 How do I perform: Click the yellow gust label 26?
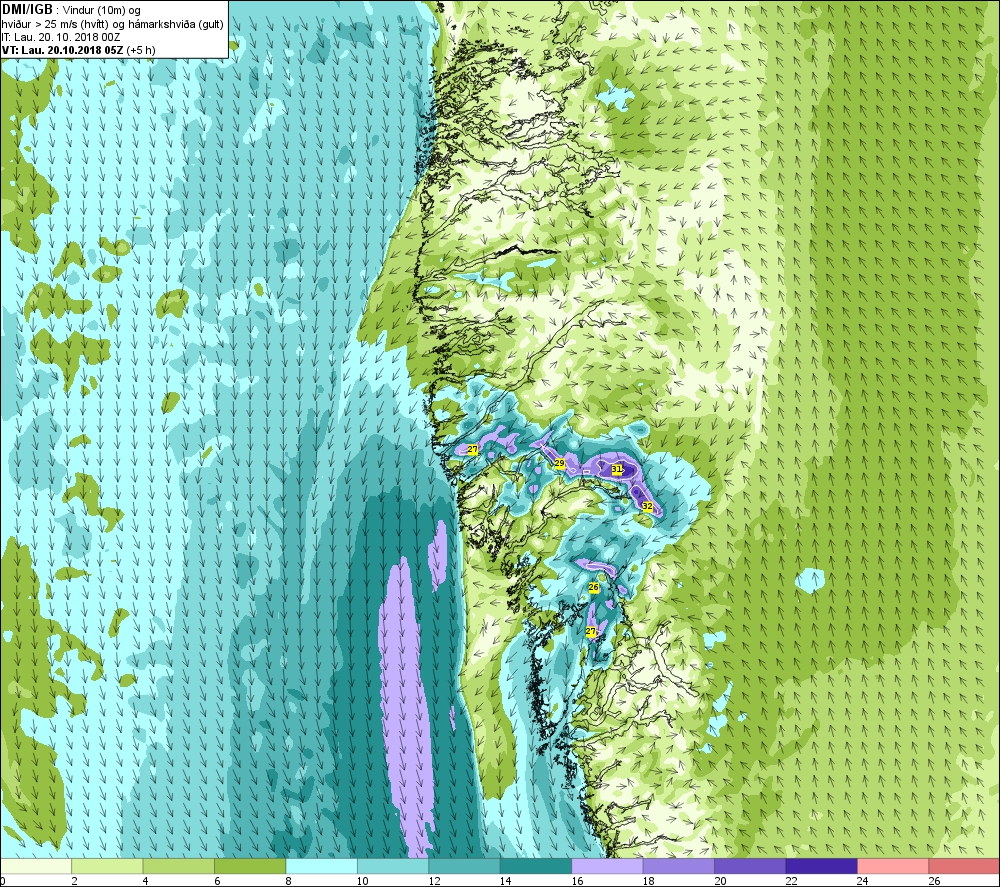pyautogui.click(x=594, y=587)
